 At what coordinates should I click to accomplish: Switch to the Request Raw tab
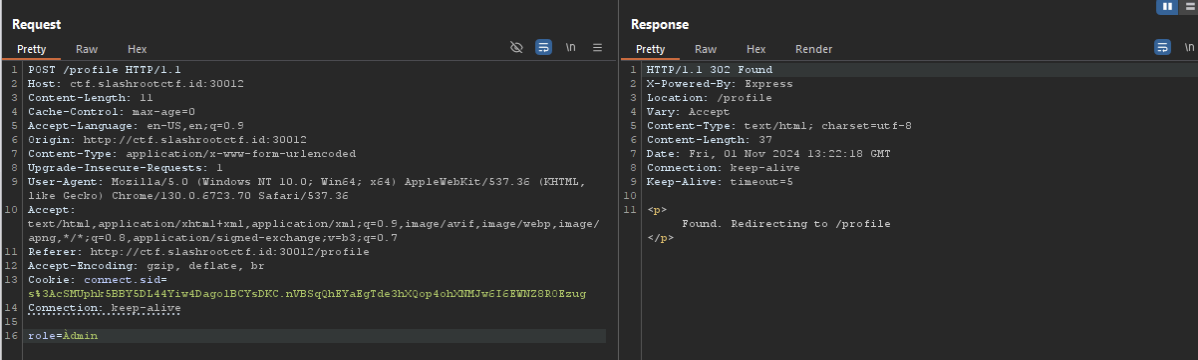click(x=86, y=49)
